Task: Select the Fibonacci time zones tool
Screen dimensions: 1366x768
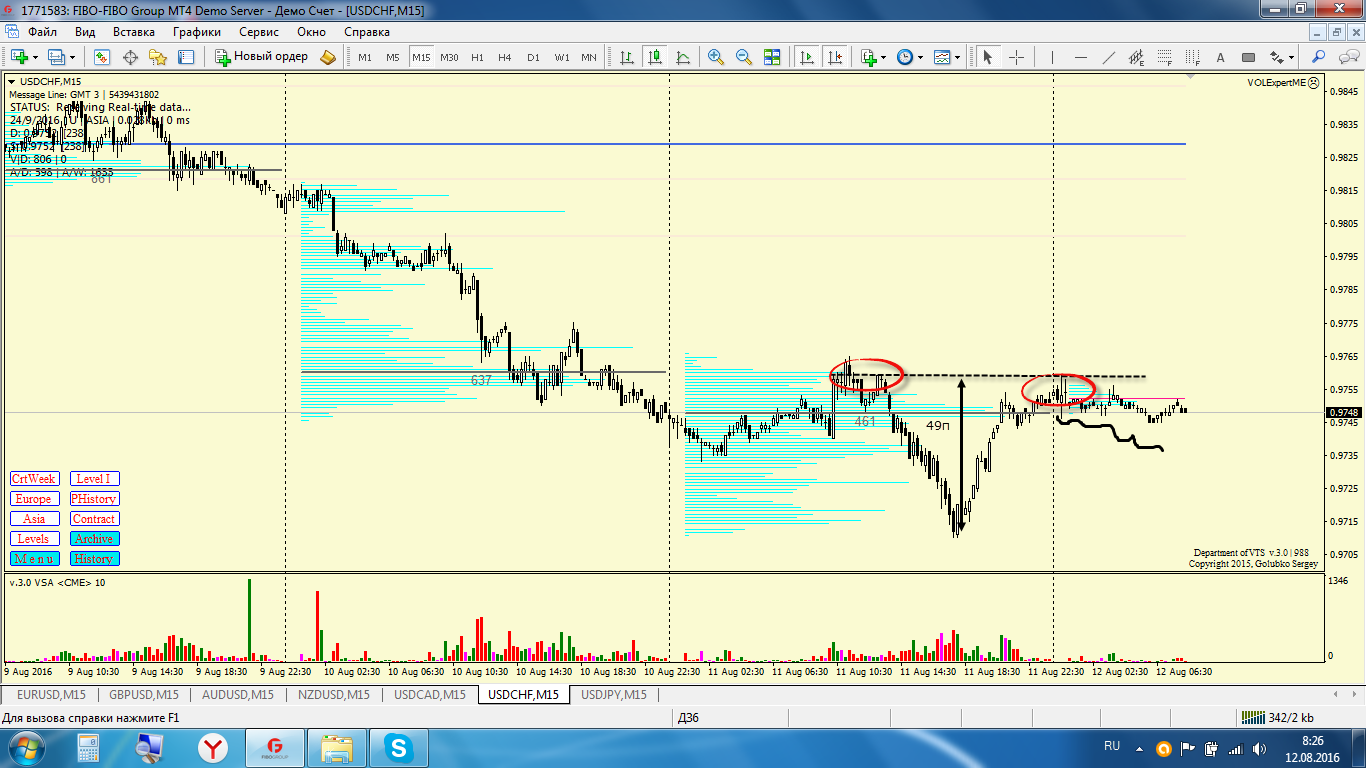Action: point(1192,57)
